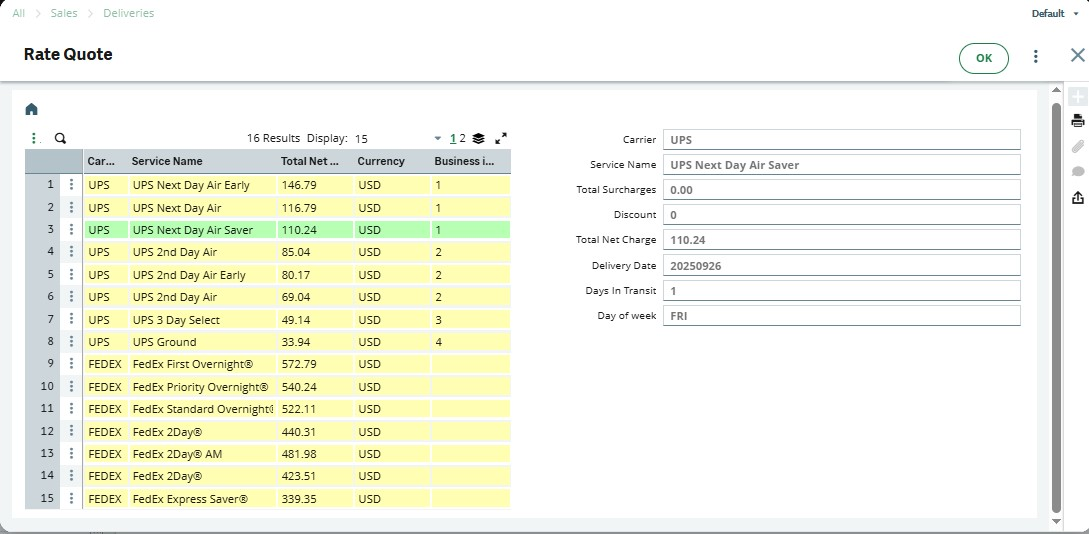Click the Service Name column header
The width and height of the screenshot is (1089, 534).
click(167, 161)
